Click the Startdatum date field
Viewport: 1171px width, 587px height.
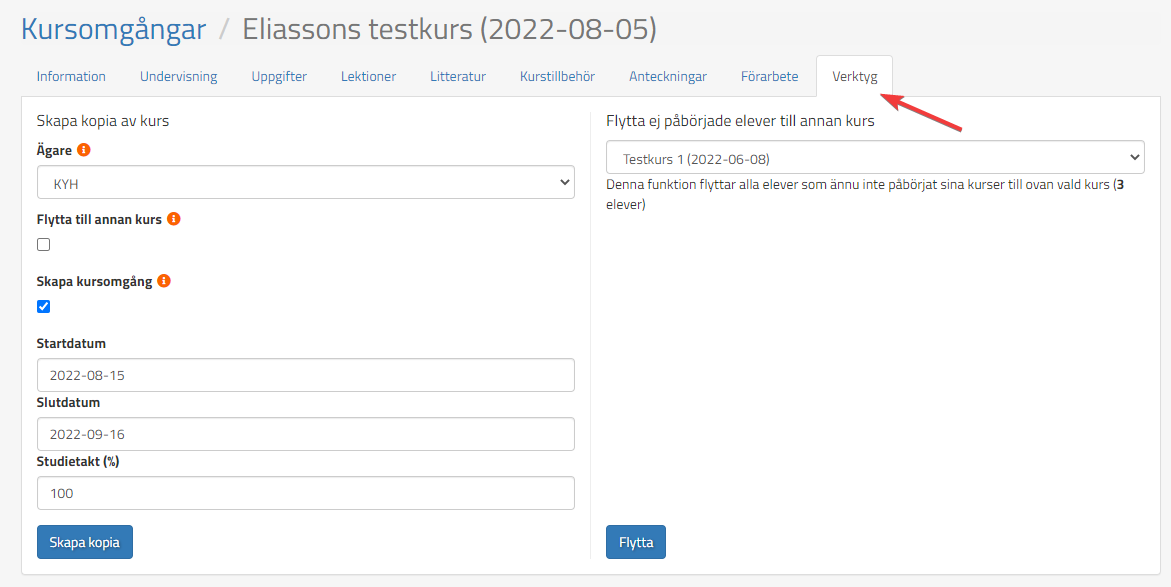tap(305, 375)
